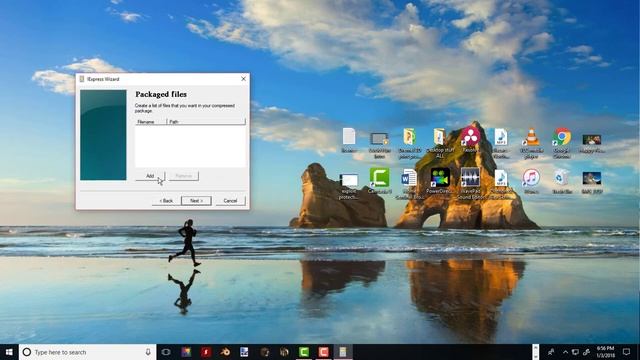The image size is (640, 360).
Task: Open the red Flash icon on taskbar
Action: tap(206, 352)
